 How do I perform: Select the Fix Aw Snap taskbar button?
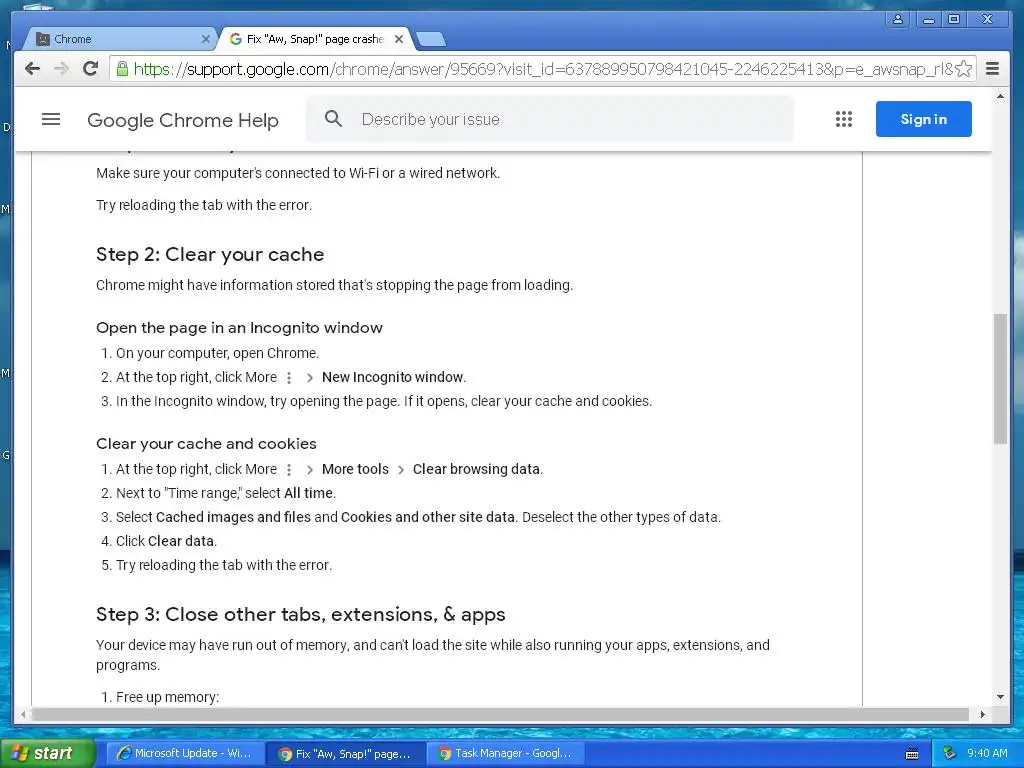tap(346, 753)
